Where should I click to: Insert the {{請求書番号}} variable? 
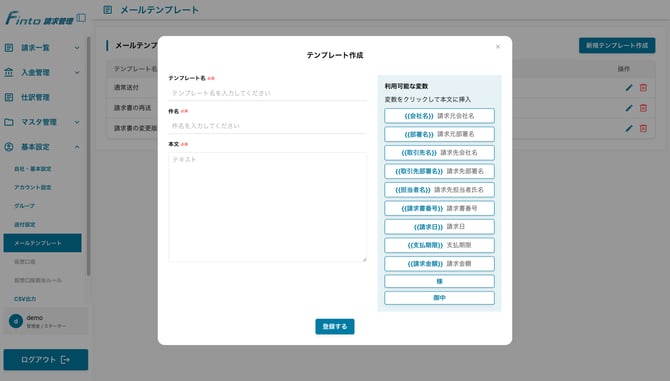(439, 208)
